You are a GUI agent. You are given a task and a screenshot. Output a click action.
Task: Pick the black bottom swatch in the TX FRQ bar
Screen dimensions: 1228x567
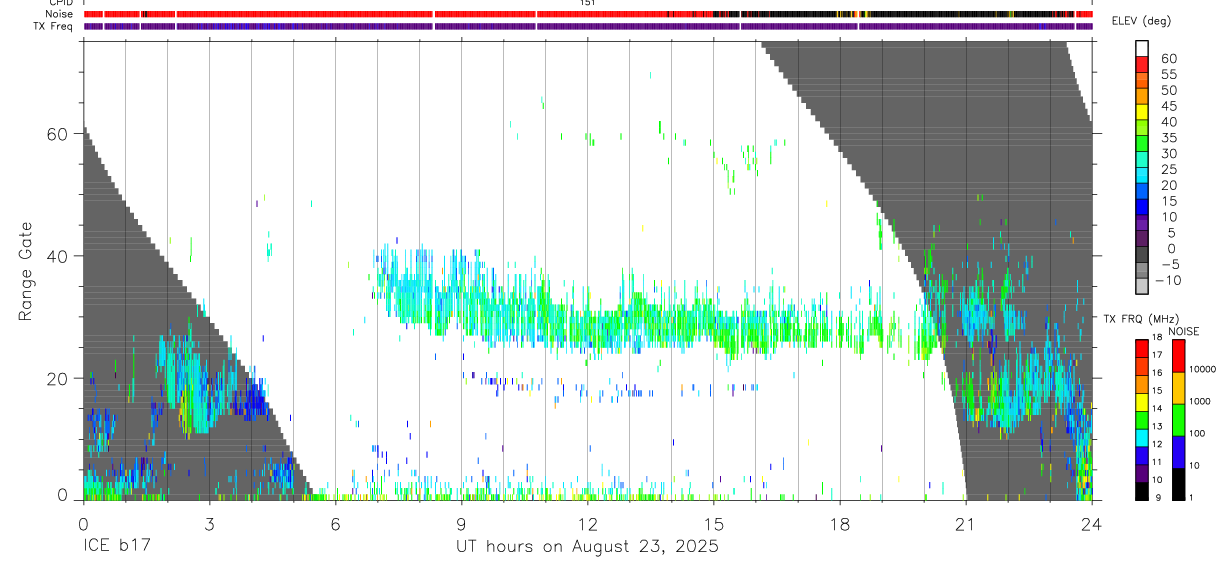(1142, 491)
